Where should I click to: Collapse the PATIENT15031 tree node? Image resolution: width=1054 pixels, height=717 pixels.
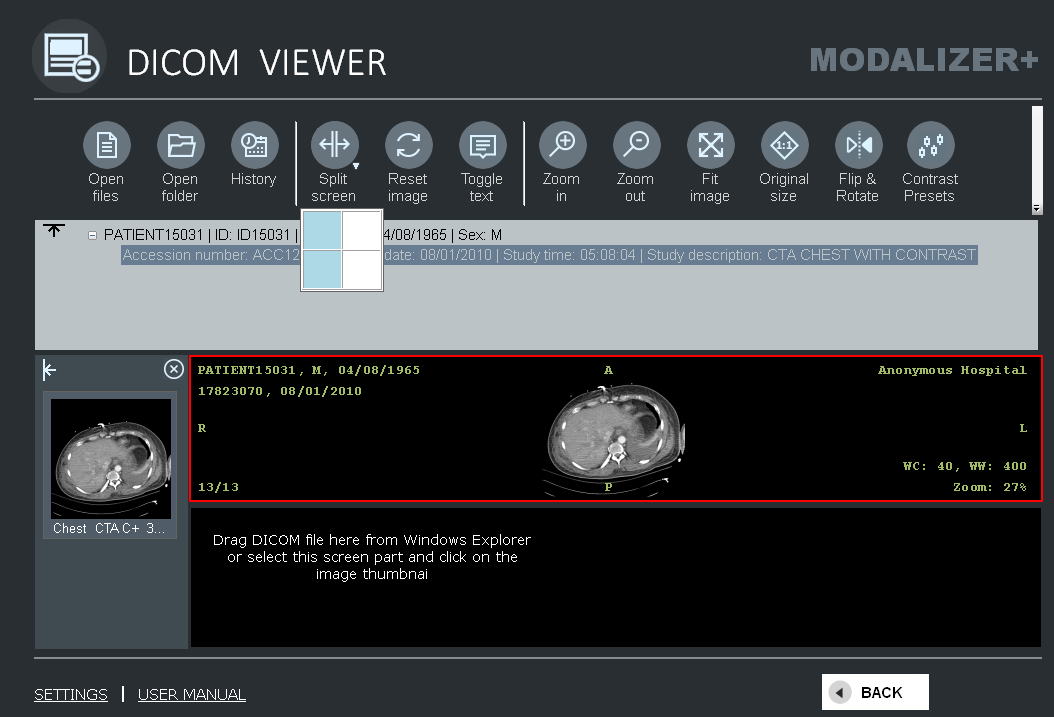click(x=92, y=236)
